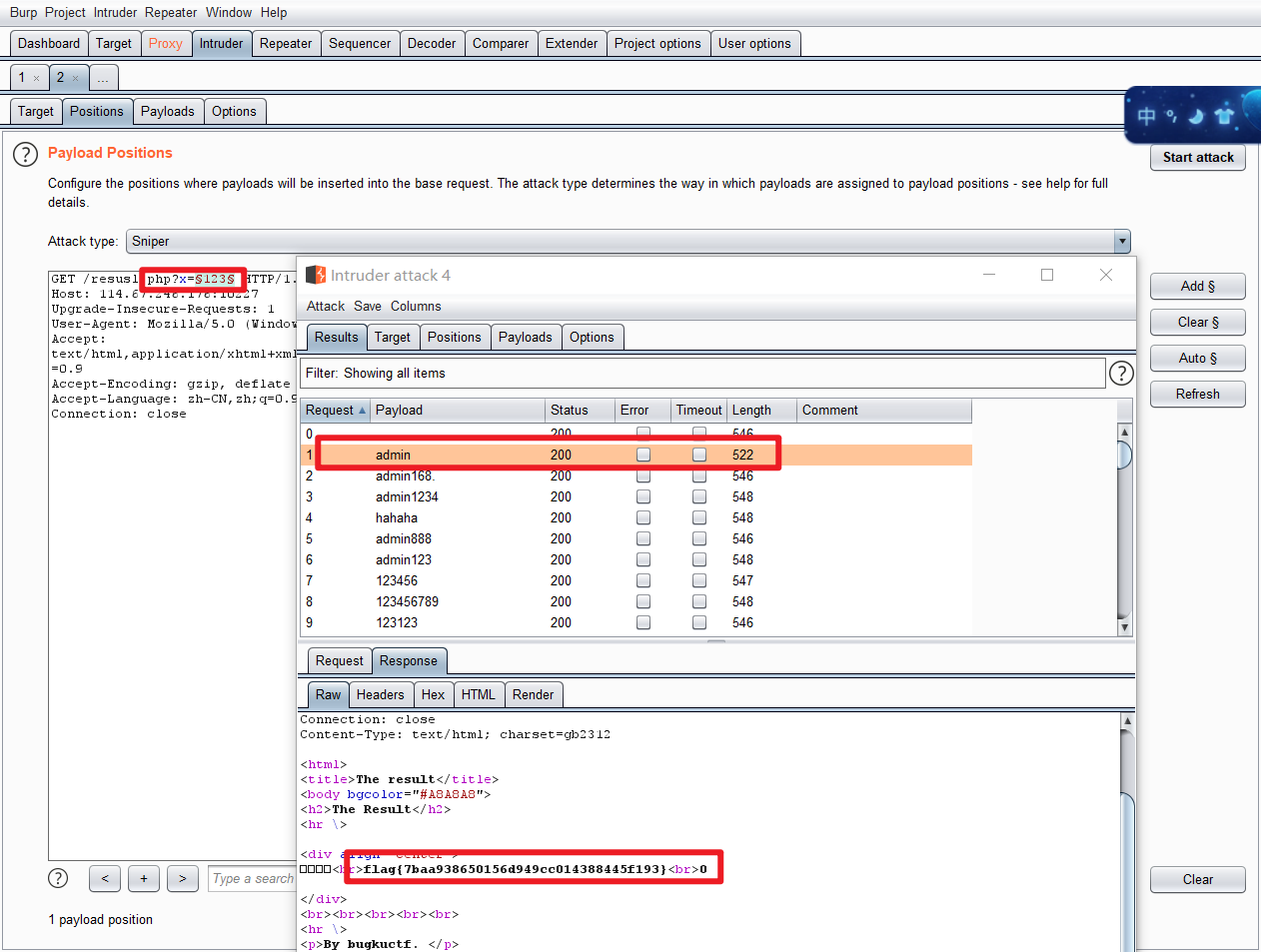Click the Start attack button
1261x952 pixels.
coord(1198,158)
